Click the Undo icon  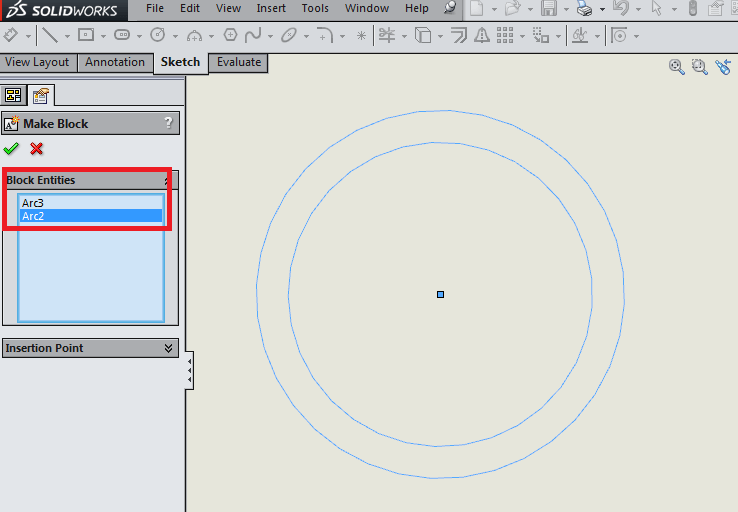621,8
